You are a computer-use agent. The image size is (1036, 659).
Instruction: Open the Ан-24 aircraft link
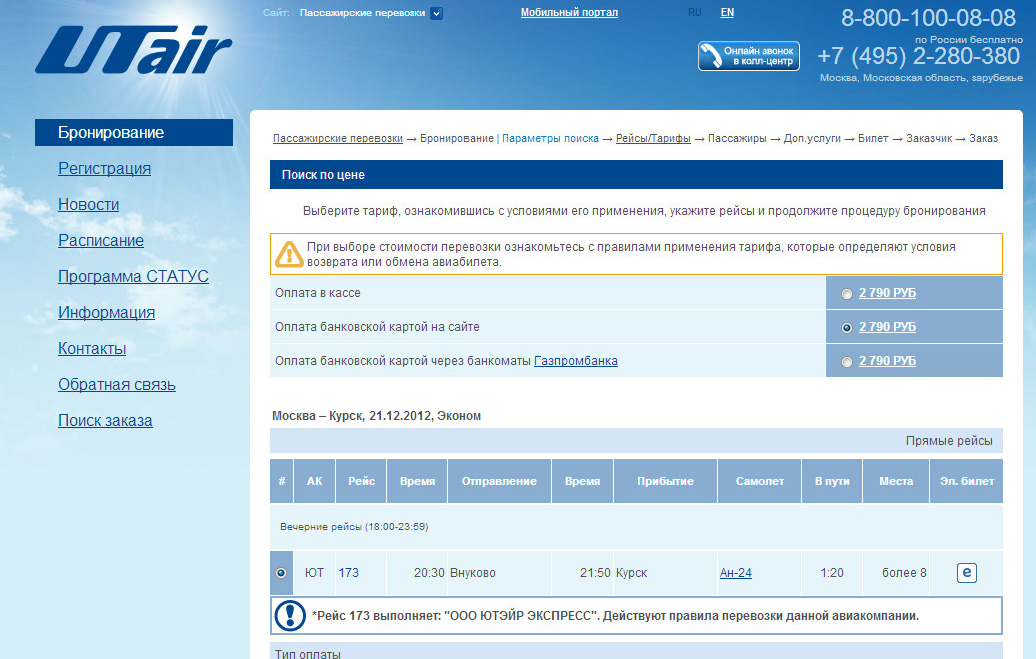pyautogui.click(x=736, y=572)
